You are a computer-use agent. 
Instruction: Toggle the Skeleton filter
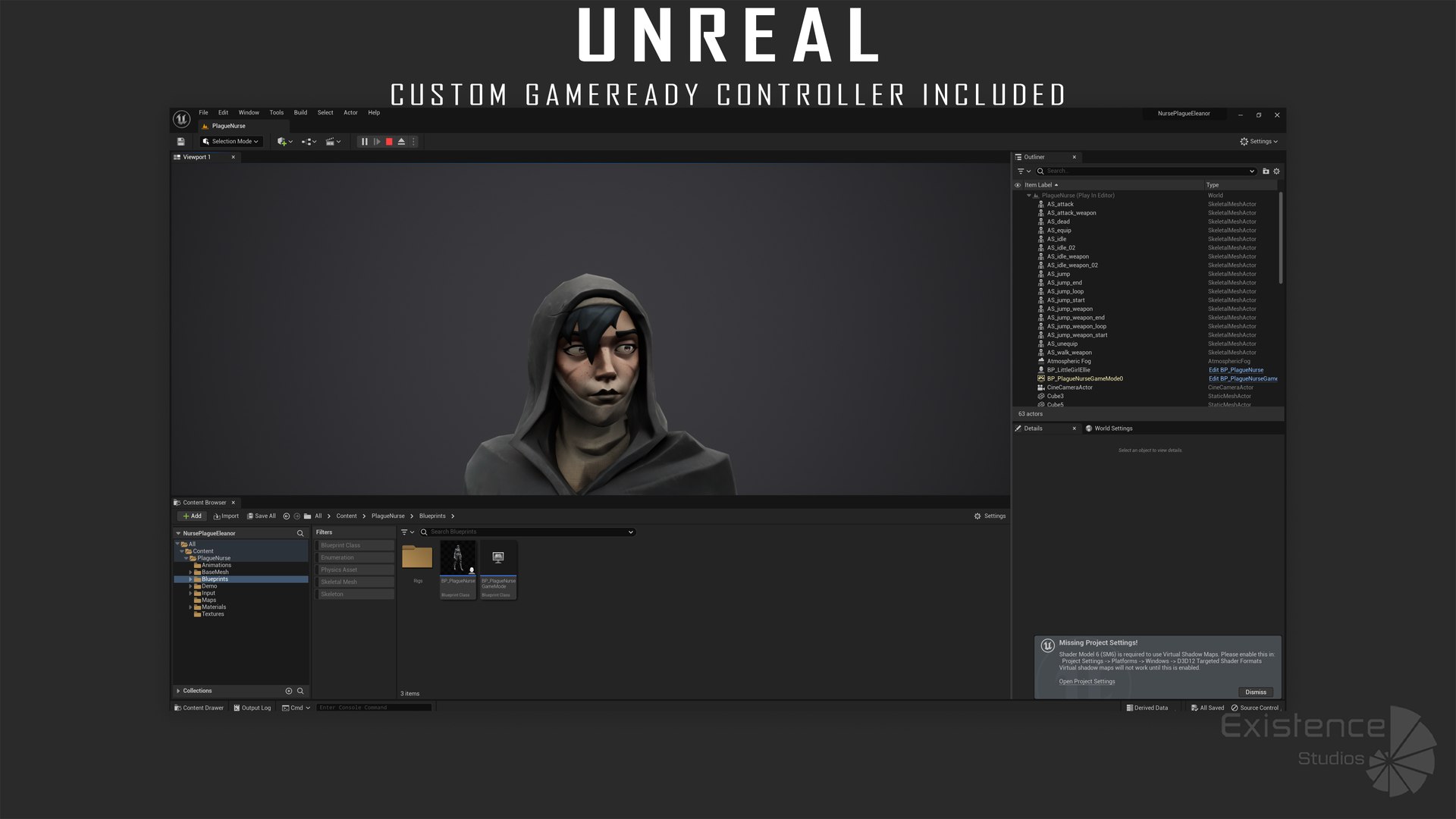click(x=355, y=595)
